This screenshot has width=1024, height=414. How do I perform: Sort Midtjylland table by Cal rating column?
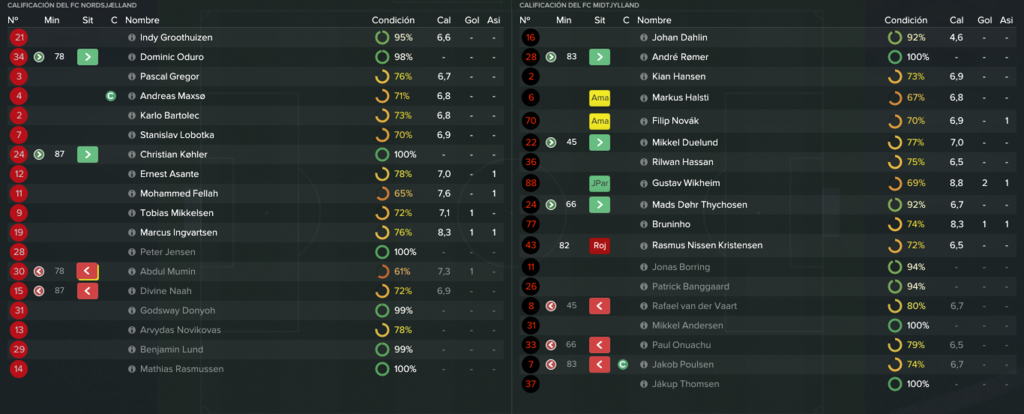957,20
